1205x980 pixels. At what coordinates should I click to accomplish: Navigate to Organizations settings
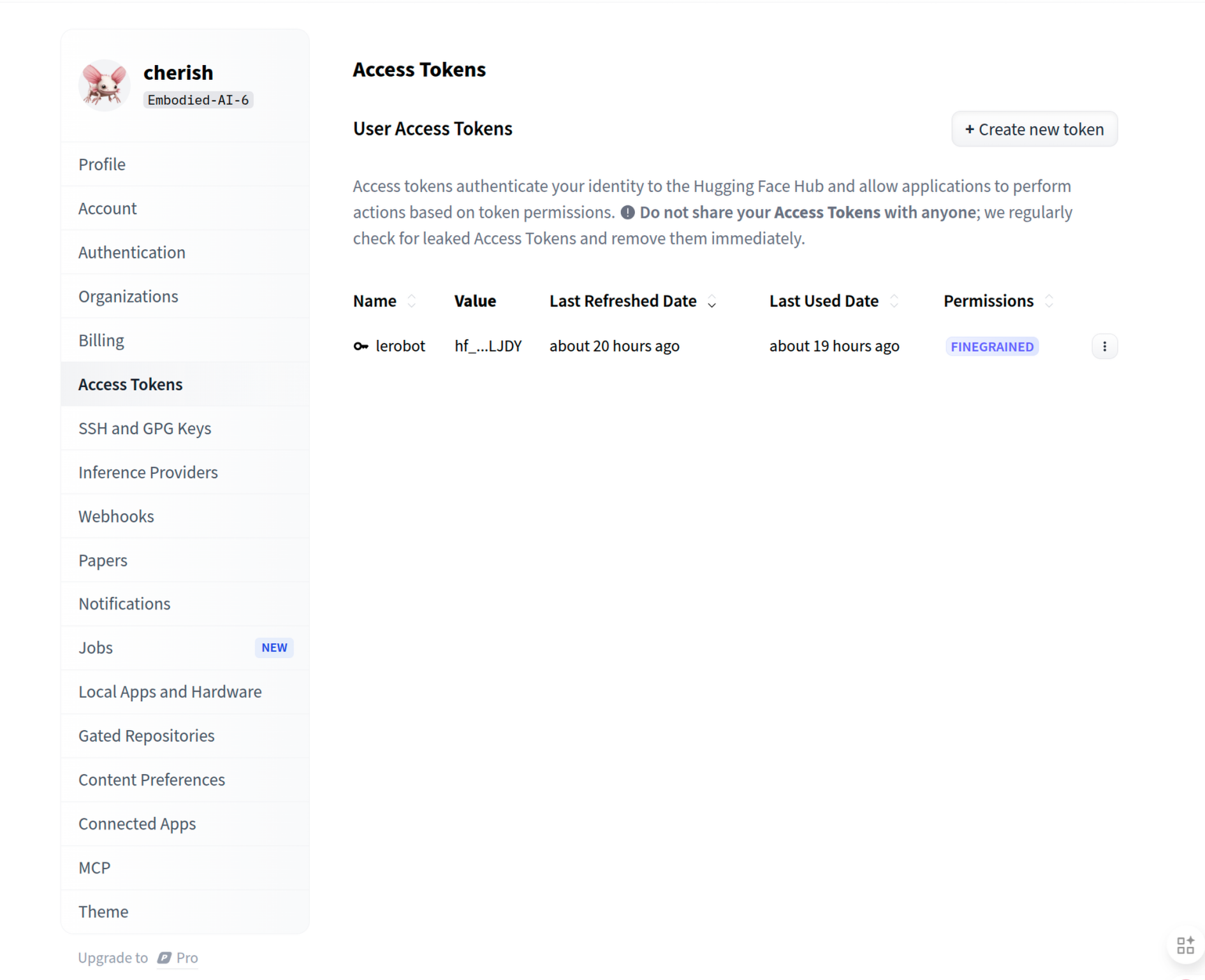click(185, 296)
